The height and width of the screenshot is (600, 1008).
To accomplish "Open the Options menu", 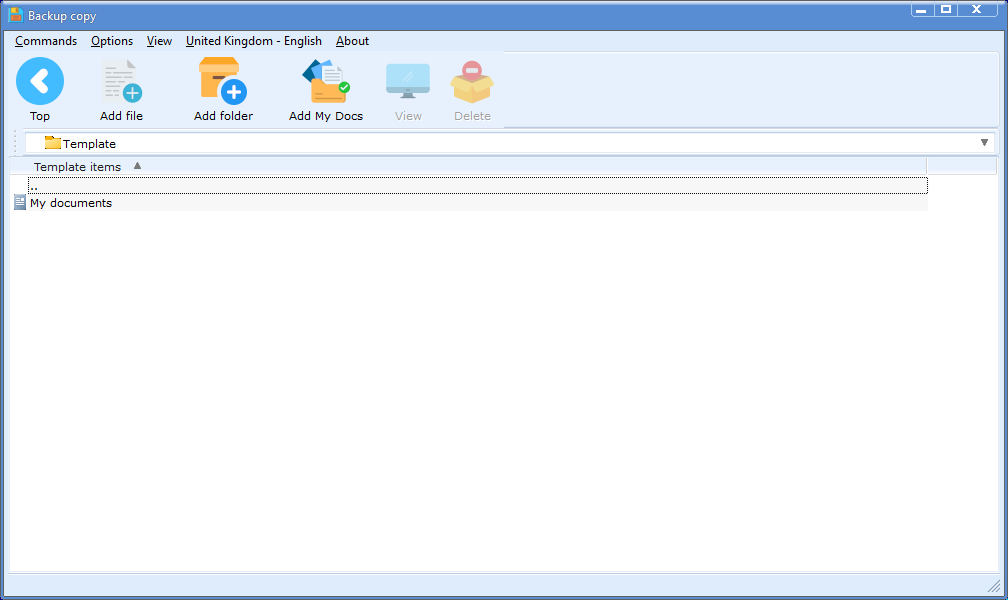I will tap(112, 41).
